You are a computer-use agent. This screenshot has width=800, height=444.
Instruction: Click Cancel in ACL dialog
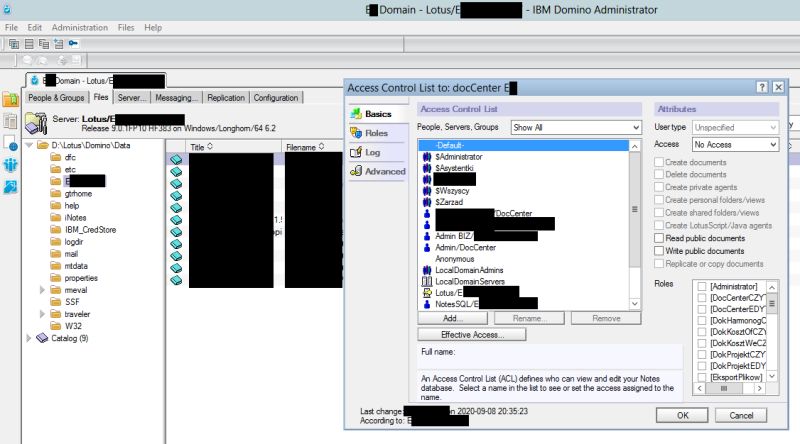pos(741,415)
